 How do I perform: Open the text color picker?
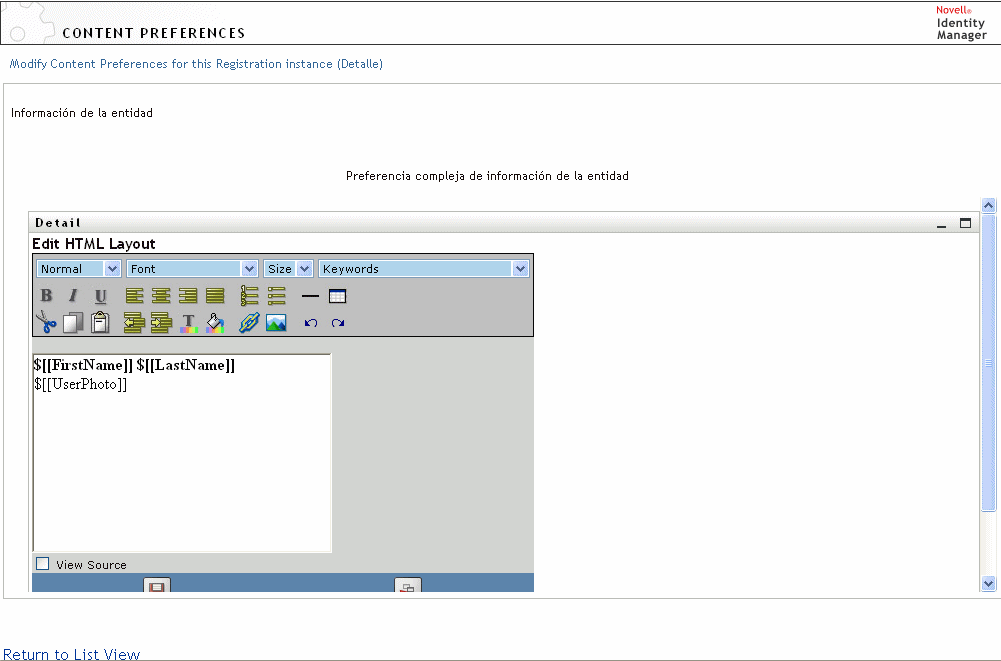[x=189, y=323]
